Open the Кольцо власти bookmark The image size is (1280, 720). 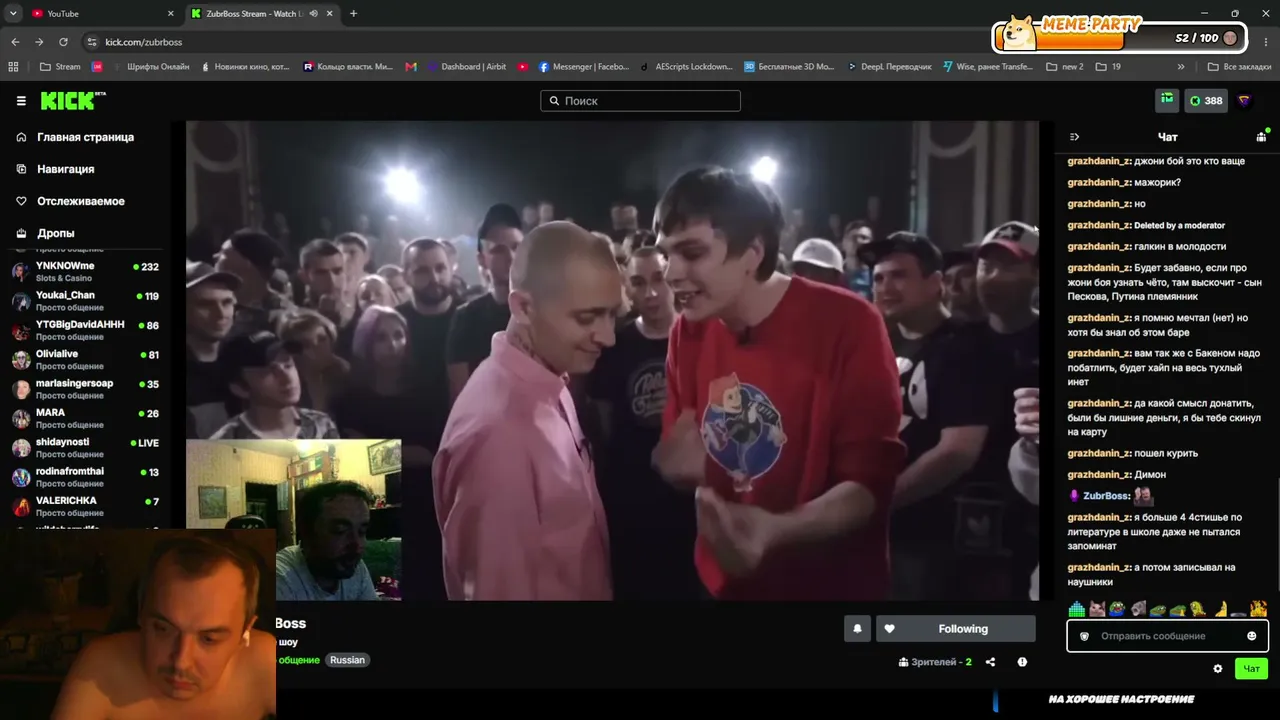click(x=348, y=67)
